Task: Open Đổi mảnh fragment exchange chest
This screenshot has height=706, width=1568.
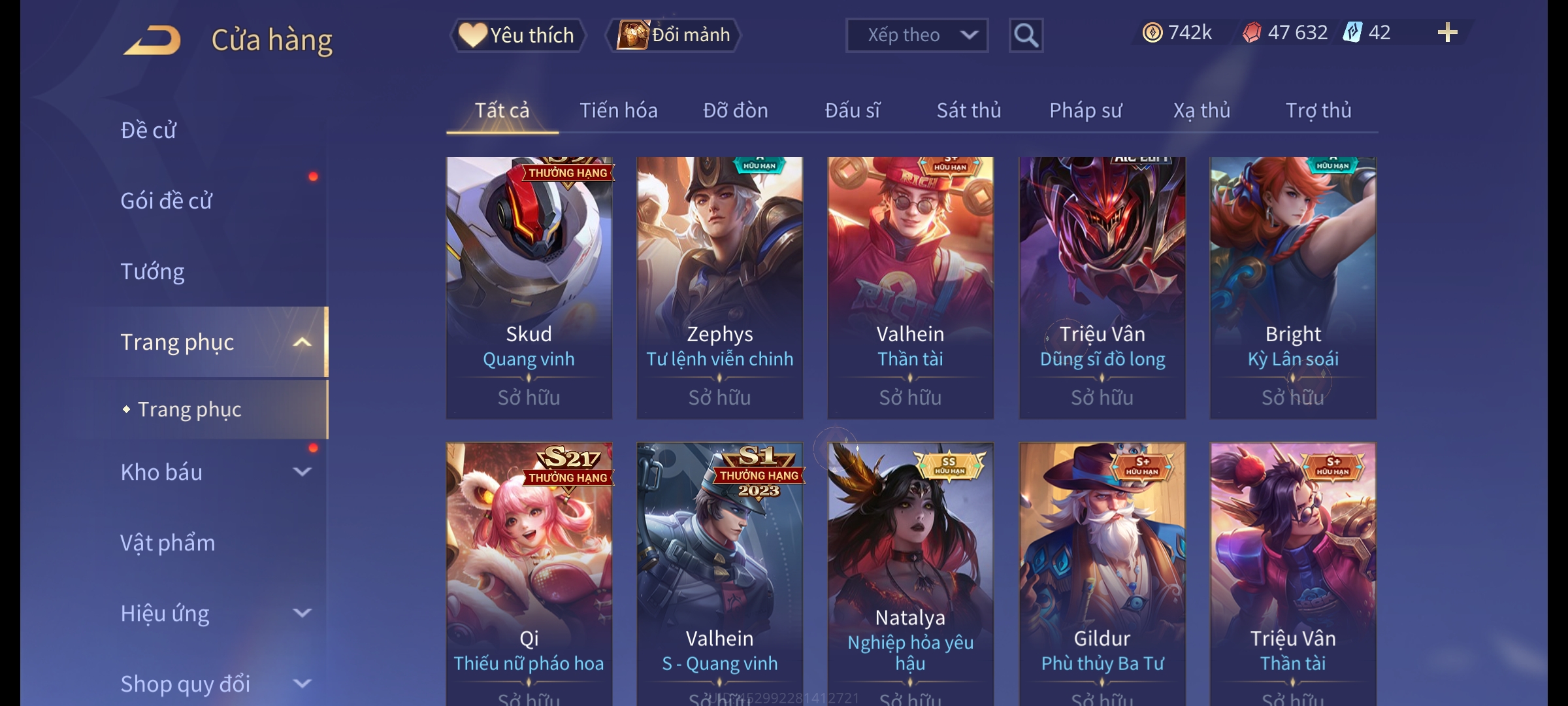Action: [x=674, y=35]
